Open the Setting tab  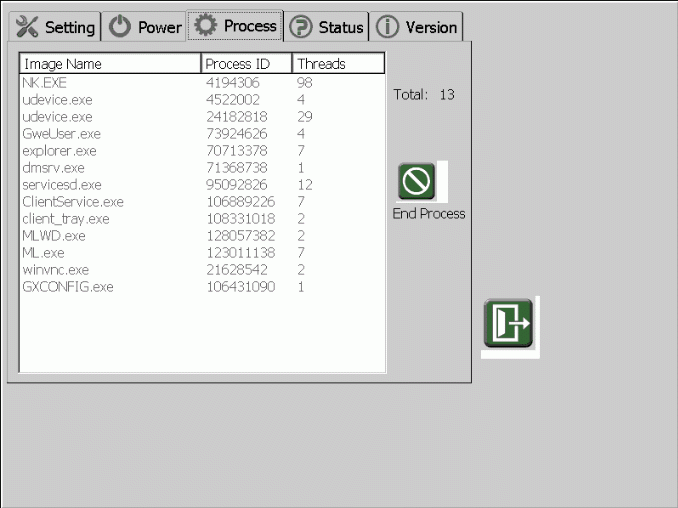point(56,27)
